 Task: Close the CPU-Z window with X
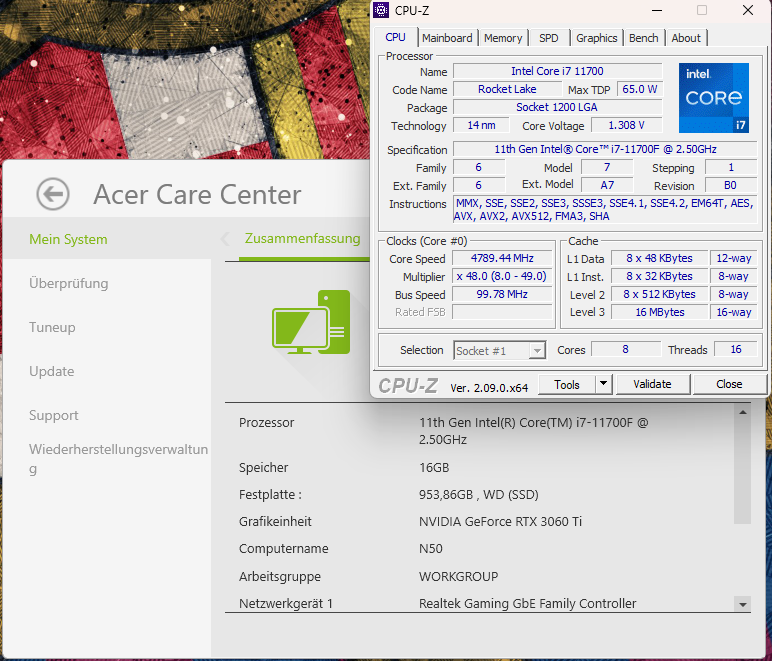747,10
